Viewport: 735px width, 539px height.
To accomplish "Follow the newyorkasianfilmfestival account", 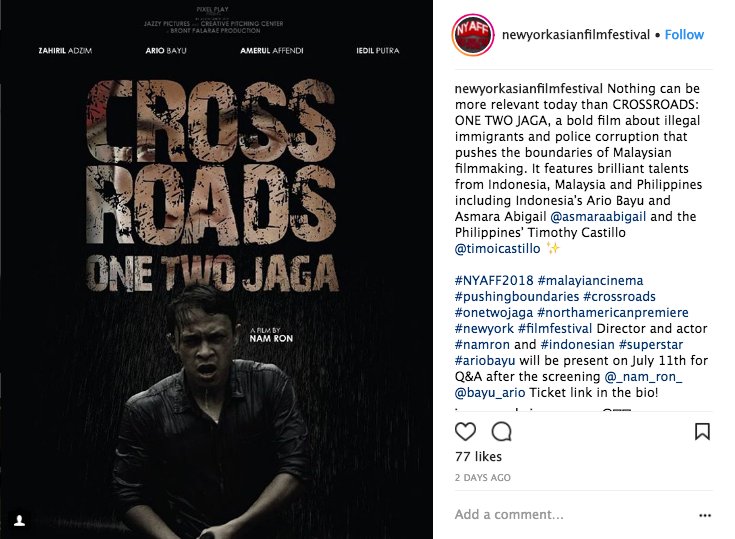I will (x=684, y=35).
